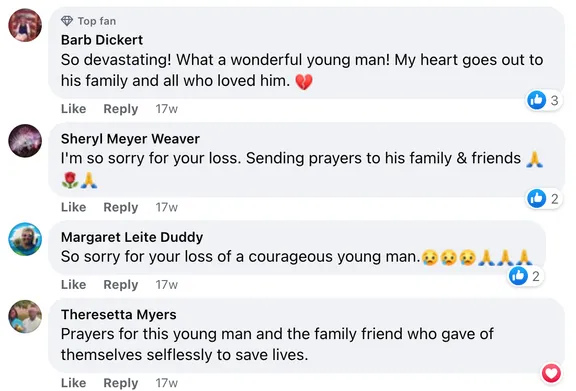Screen dimensions: 576x391
Task: Open Barb Dickert's profile picture
Action: coord(25,25)
